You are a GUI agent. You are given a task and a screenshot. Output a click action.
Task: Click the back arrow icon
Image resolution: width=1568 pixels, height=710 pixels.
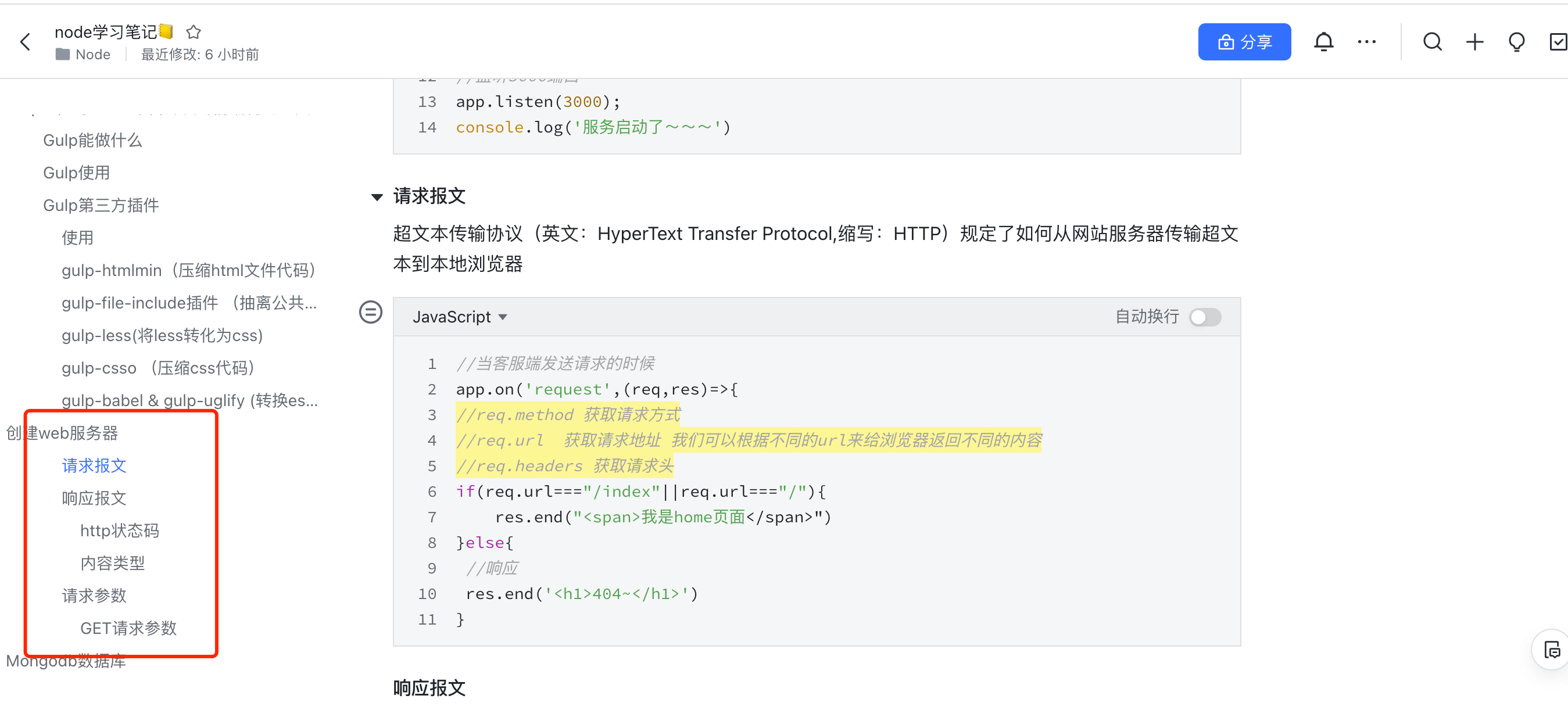pyautogui.click(x=25, y=42)
